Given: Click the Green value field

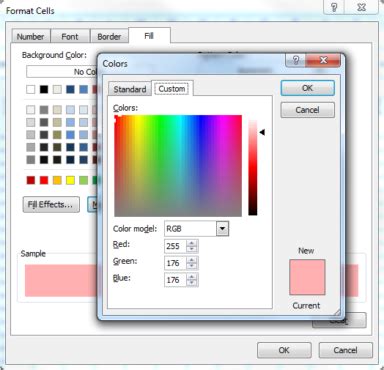Looking at the screenshot, I should click(x=175, y=263).
